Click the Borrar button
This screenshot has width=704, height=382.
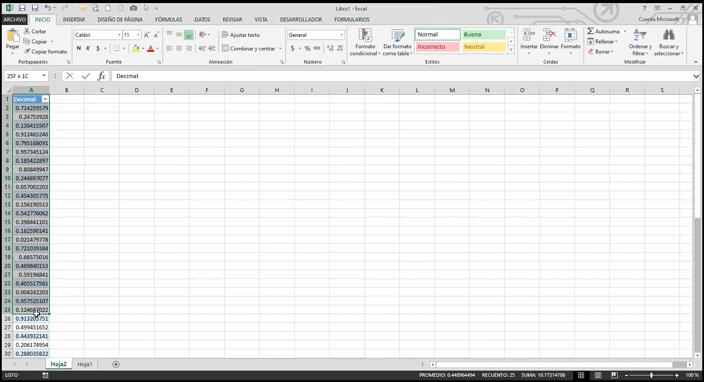(600, 52)
